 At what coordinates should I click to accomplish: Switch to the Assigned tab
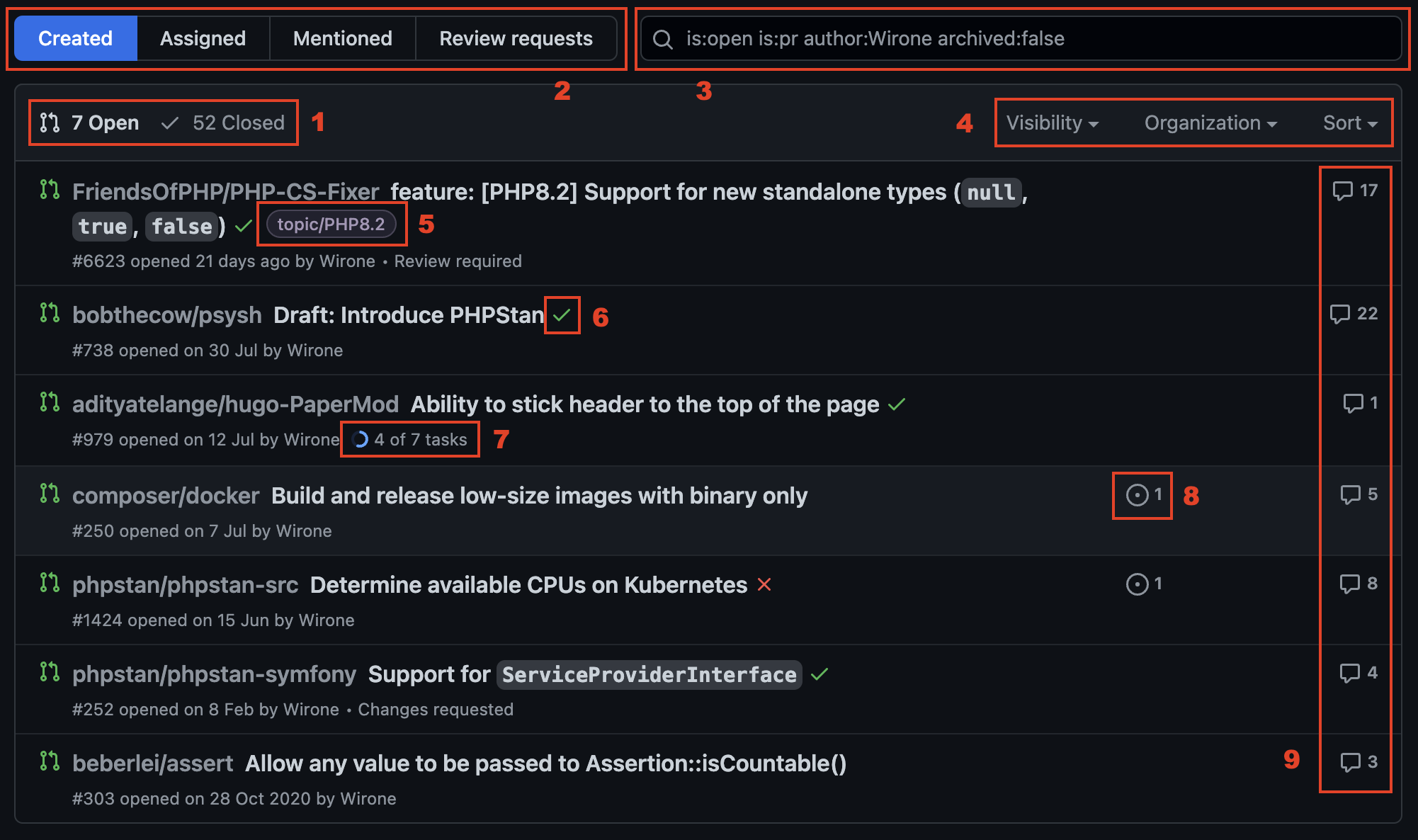pyautogui.click(x=201, y=40)
